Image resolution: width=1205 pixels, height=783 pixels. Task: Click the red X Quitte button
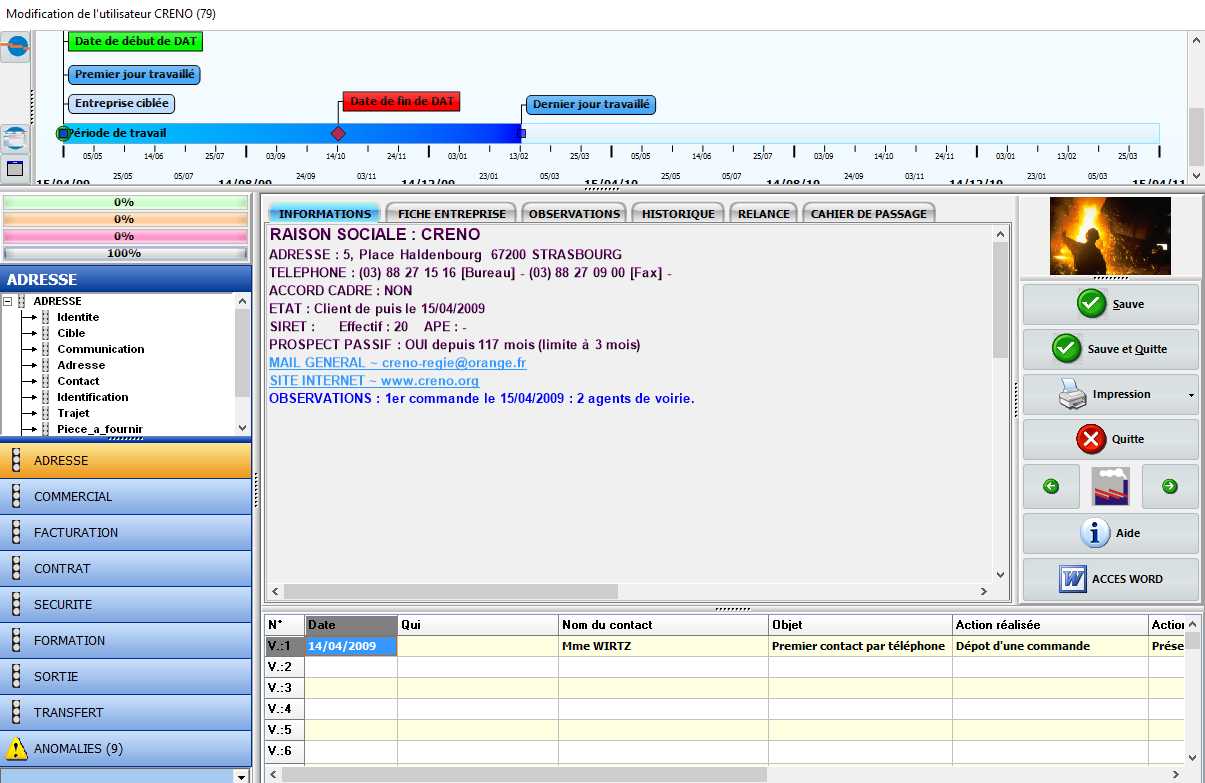click(x=1110, y=439)
